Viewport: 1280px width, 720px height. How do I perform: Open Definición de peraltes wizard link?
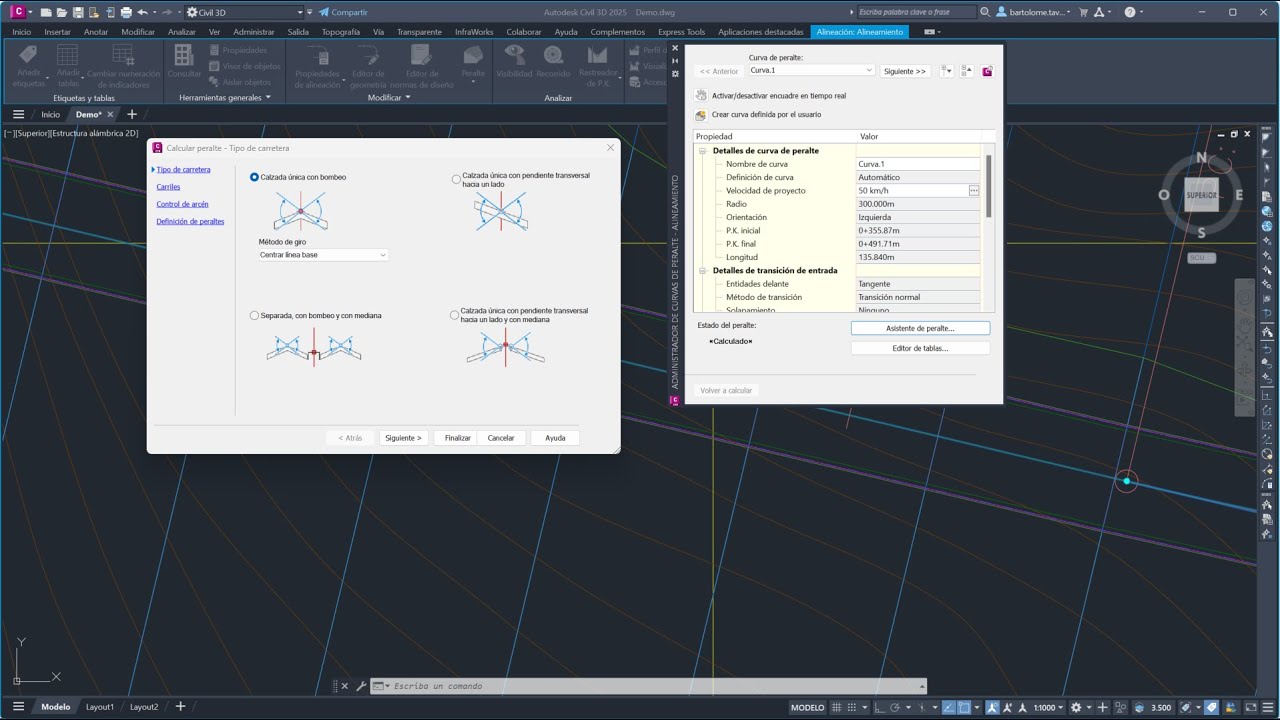(190, 221)
